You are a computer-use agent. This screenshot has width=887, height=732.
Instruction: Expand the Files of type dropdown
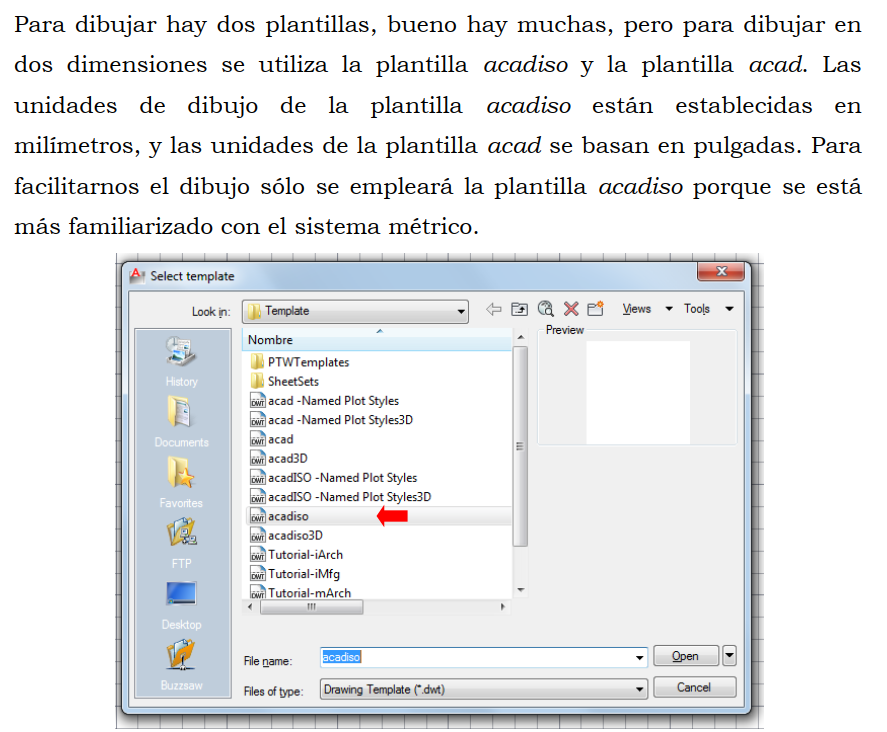coord(639,689)
